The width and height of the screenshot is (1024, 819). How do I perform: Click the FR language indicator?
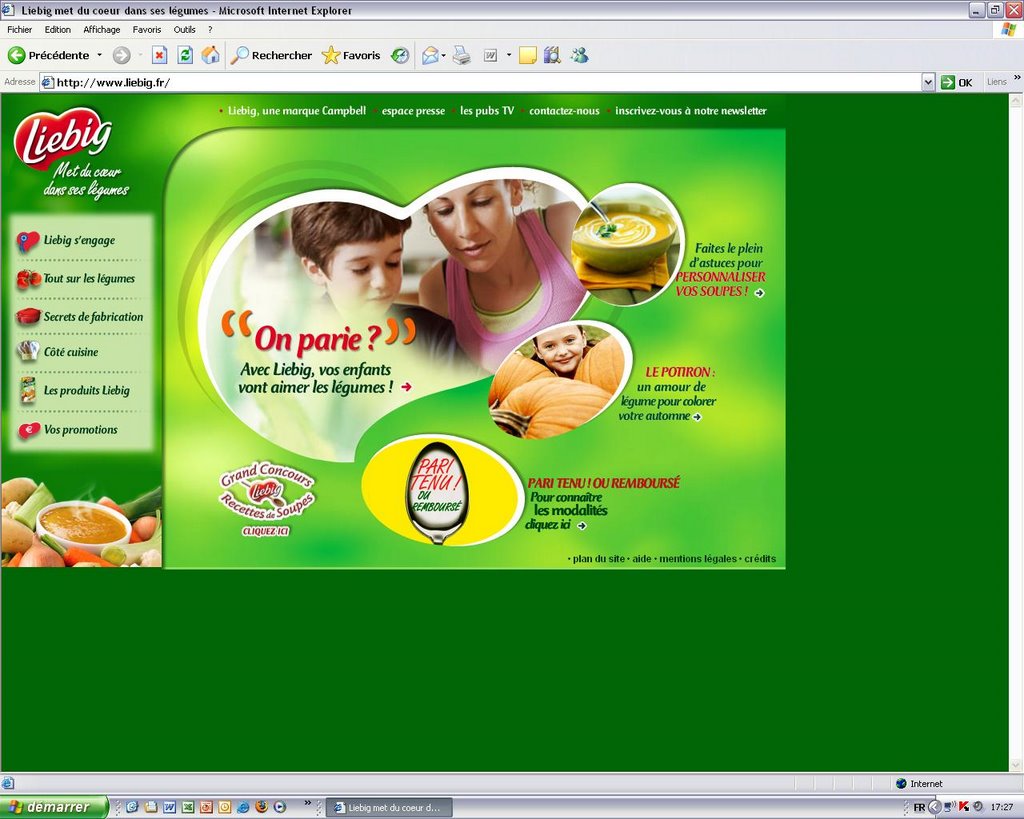pos(919,808)
